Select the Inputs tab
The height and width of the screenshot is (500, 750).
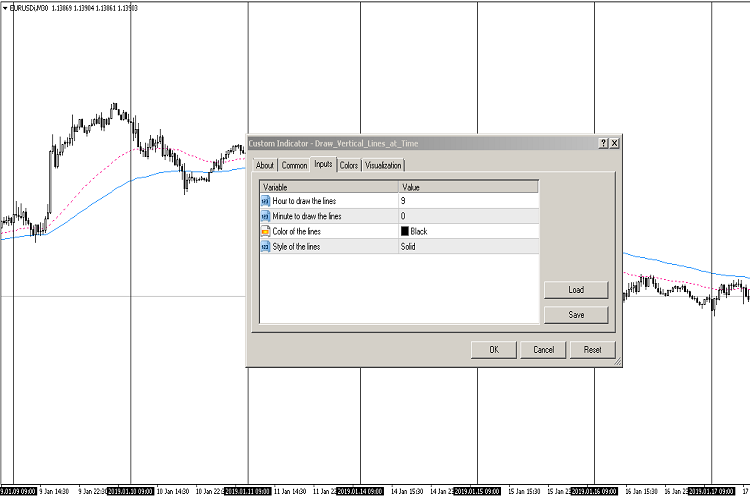(x=323, y=165)
